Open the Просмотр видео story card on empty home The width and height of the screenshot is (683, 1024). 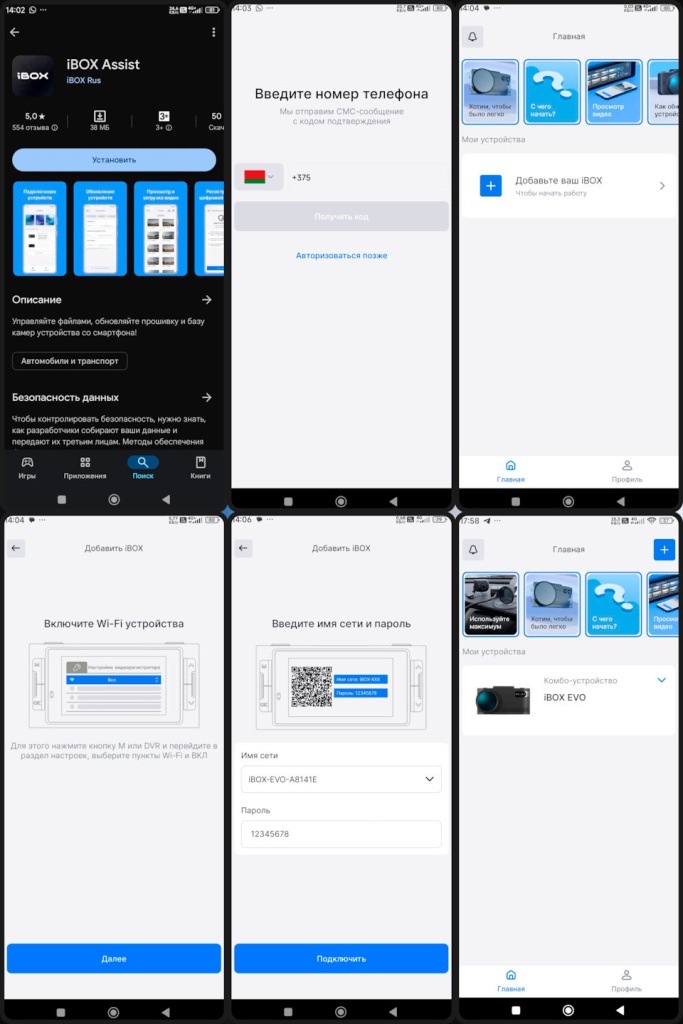[x=614, y=91]
